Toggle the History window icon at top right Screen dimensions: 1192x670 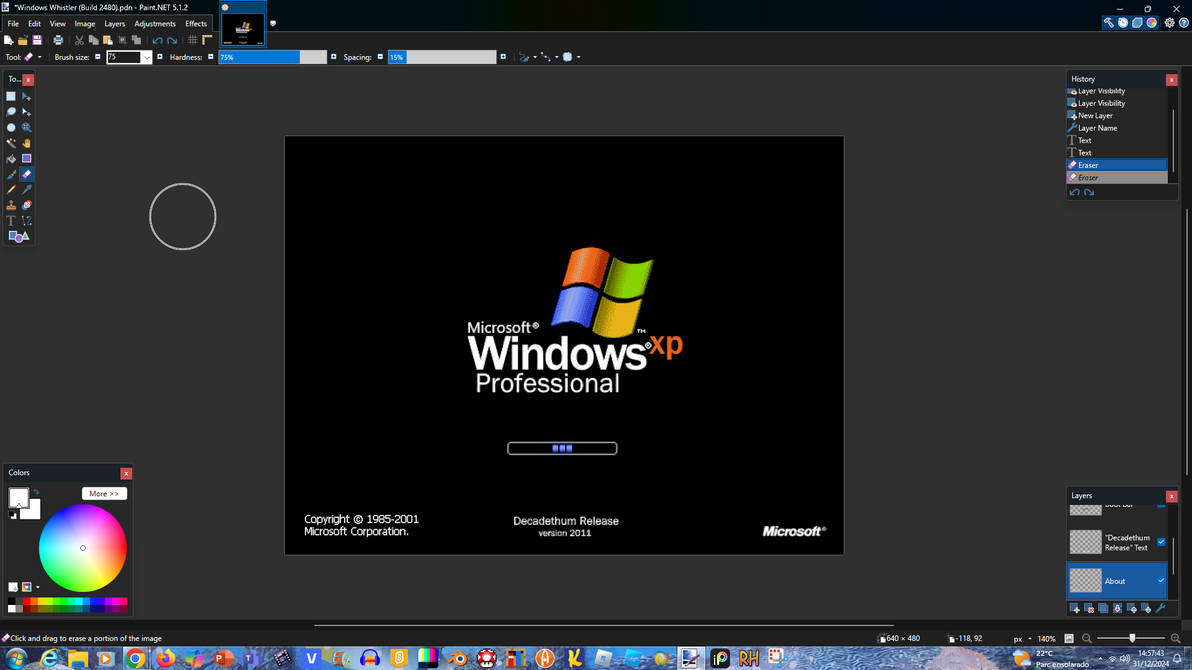[x=1123, y=23]
